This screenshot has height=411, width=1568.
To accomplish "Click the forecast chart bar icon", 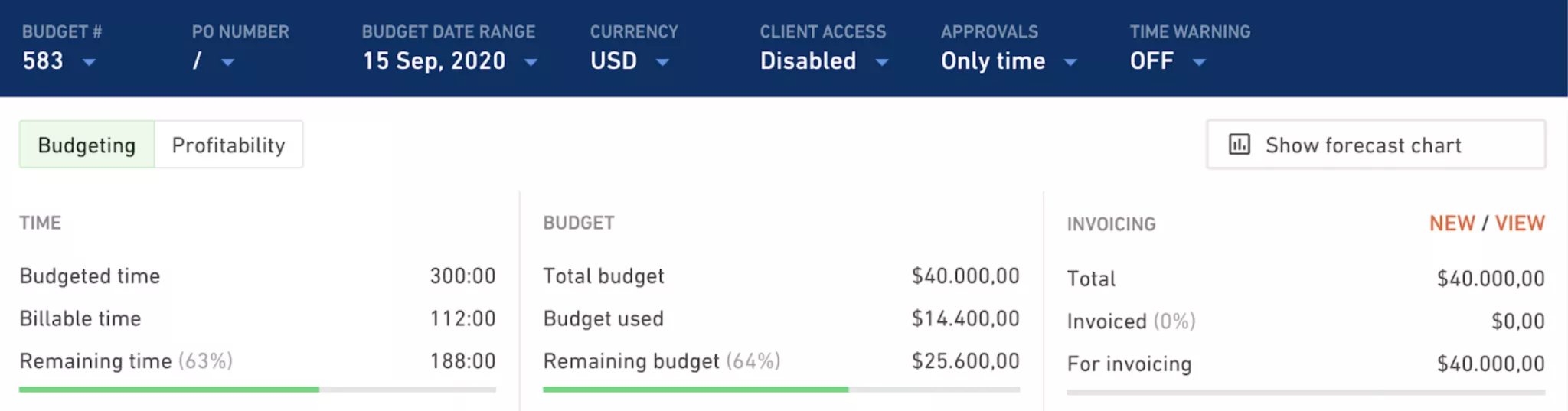I will pos(1239,144).
